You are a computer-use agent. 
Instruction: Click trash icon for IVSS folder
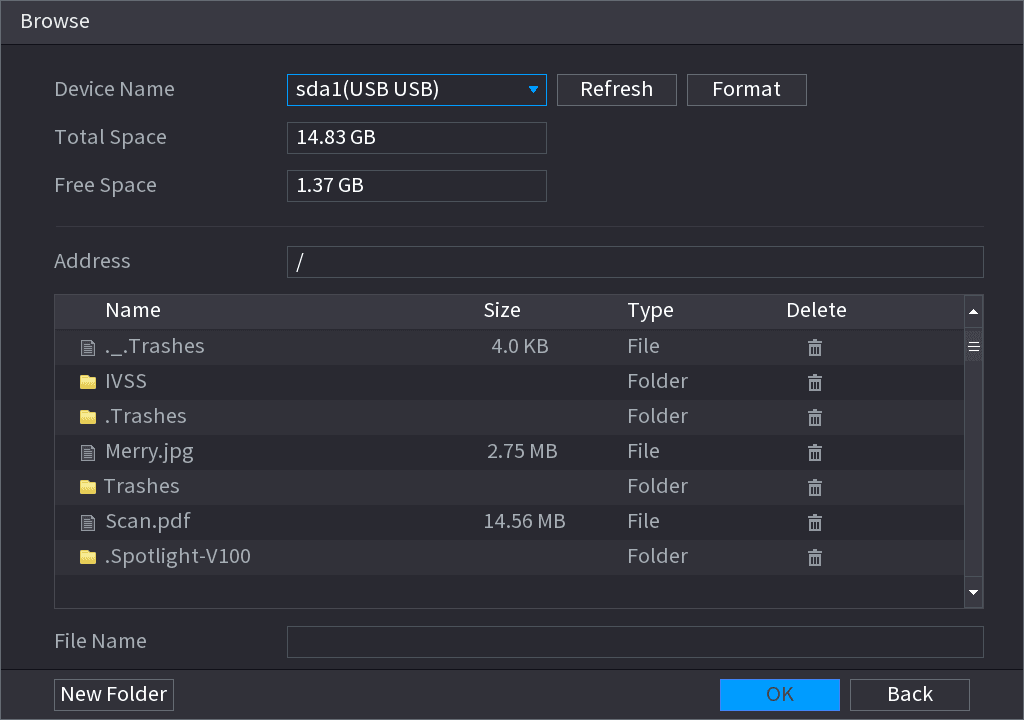point(814,382)
